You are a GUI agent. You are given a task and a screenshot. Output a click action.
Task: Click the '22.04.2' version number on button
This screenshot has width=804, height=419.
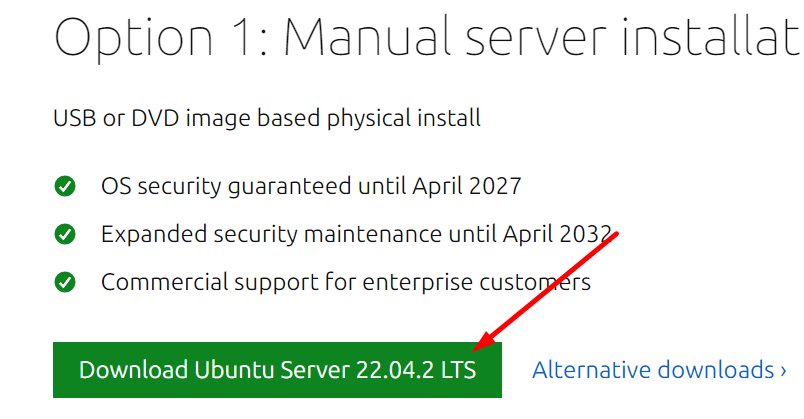pos(395,370)
